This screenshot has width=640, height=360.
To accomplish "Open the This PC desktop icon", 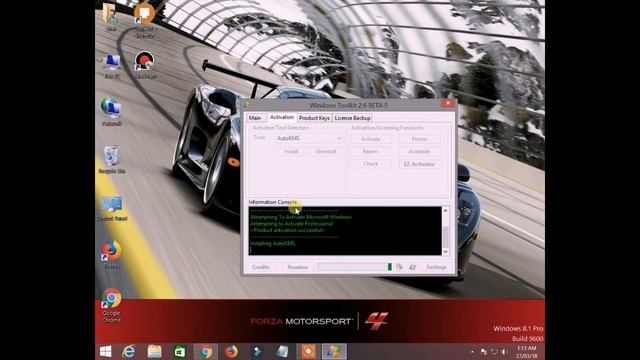I will [111, 65].
